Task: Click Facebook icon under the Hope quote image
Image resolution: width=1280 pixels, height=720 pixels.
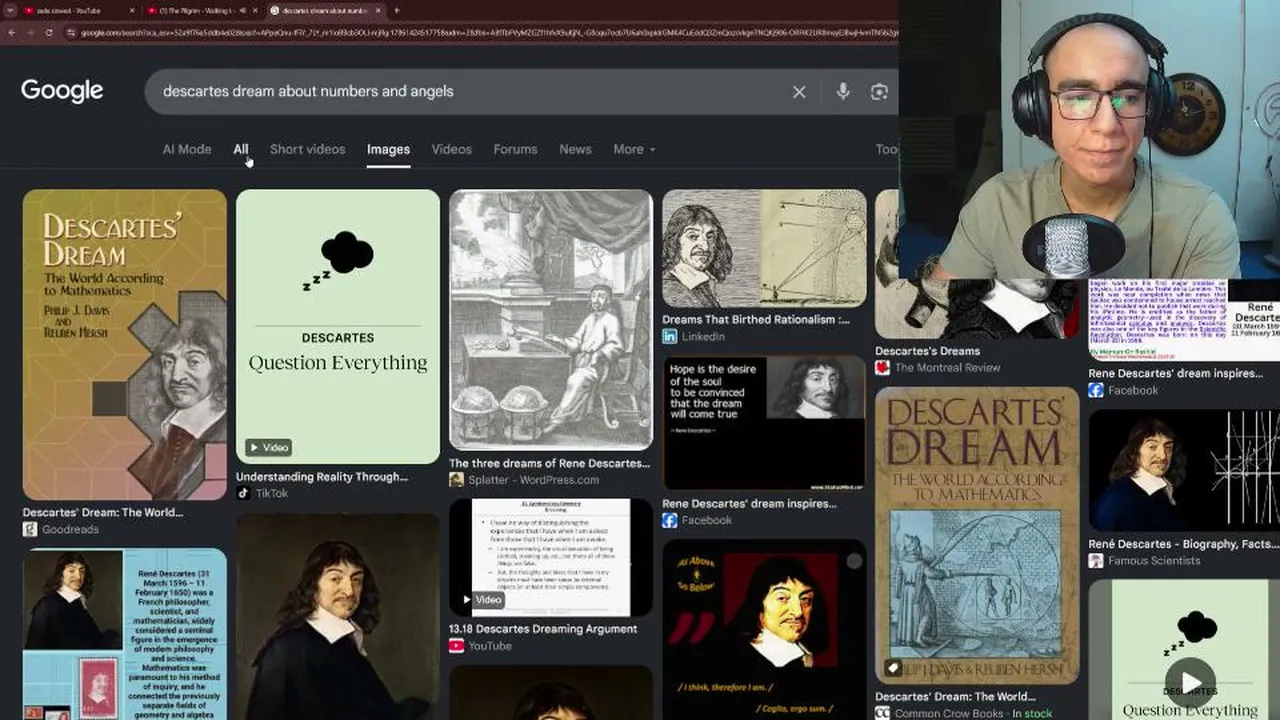Action: pyautogui.click(x=669, y=520)
